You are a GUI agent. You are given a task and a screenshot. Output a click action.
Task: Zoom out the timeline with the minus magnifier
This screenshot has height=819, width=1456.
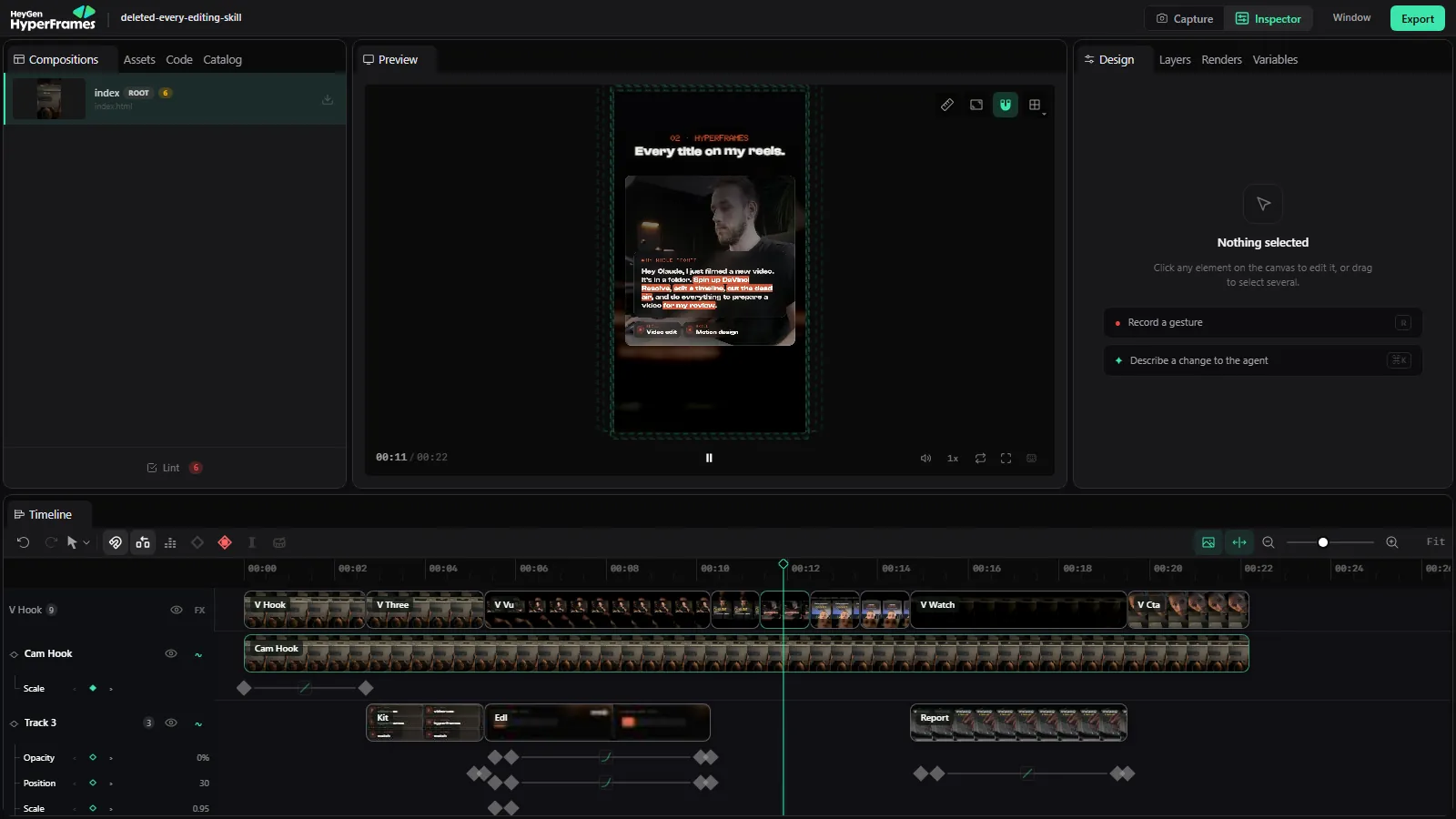(1269, 542)
